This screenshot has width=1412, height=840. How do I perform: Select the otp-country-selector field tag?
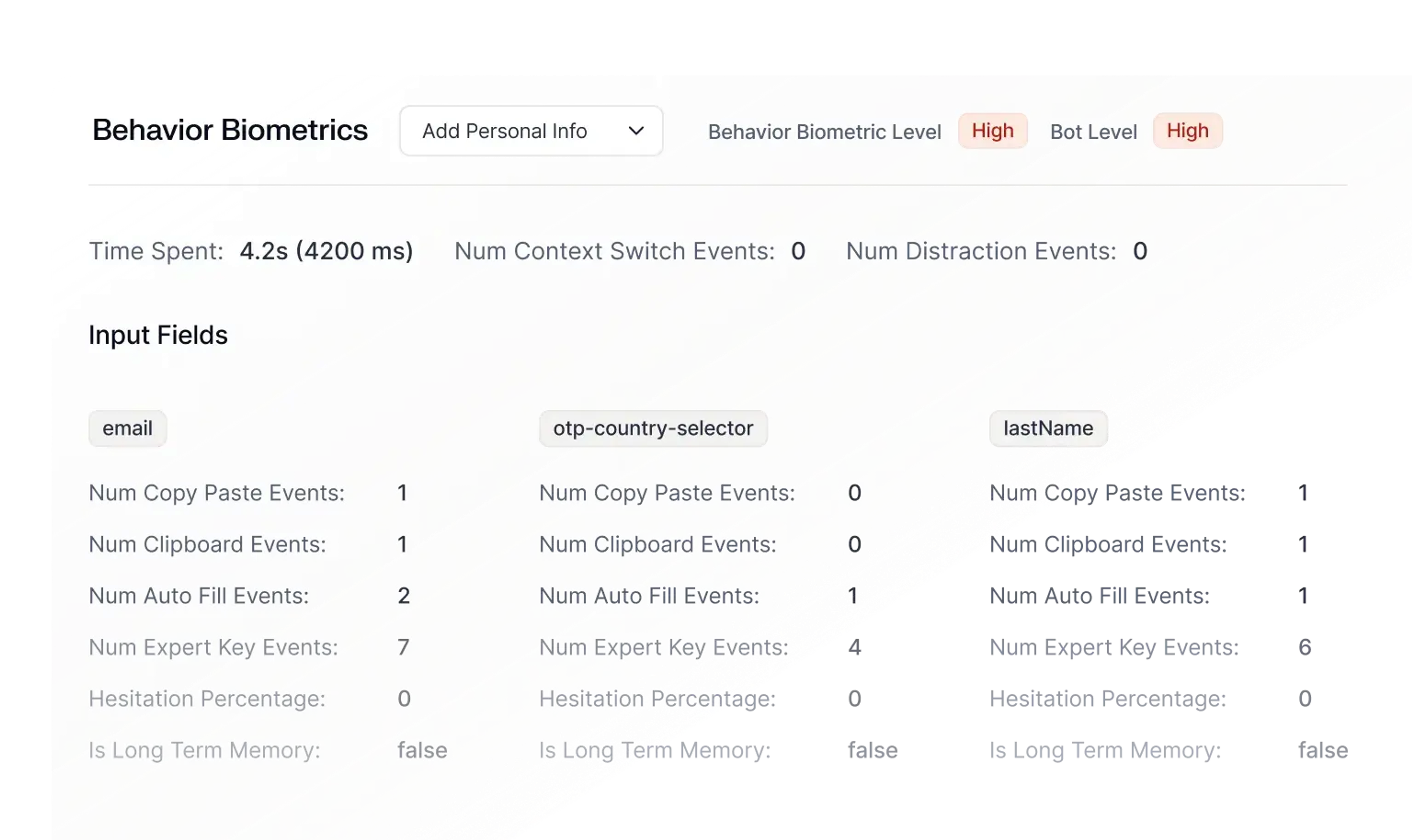pos(653,429)
